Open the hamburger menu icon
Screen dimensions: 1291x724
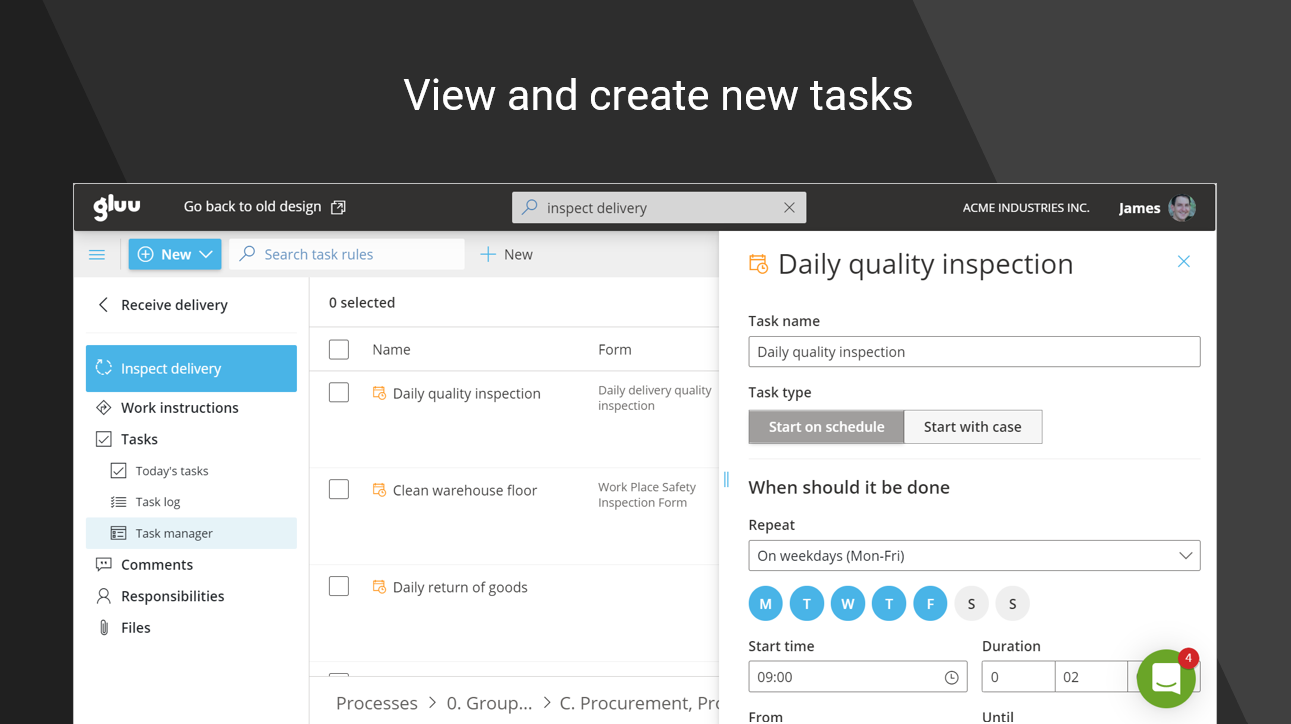[97, 255]
